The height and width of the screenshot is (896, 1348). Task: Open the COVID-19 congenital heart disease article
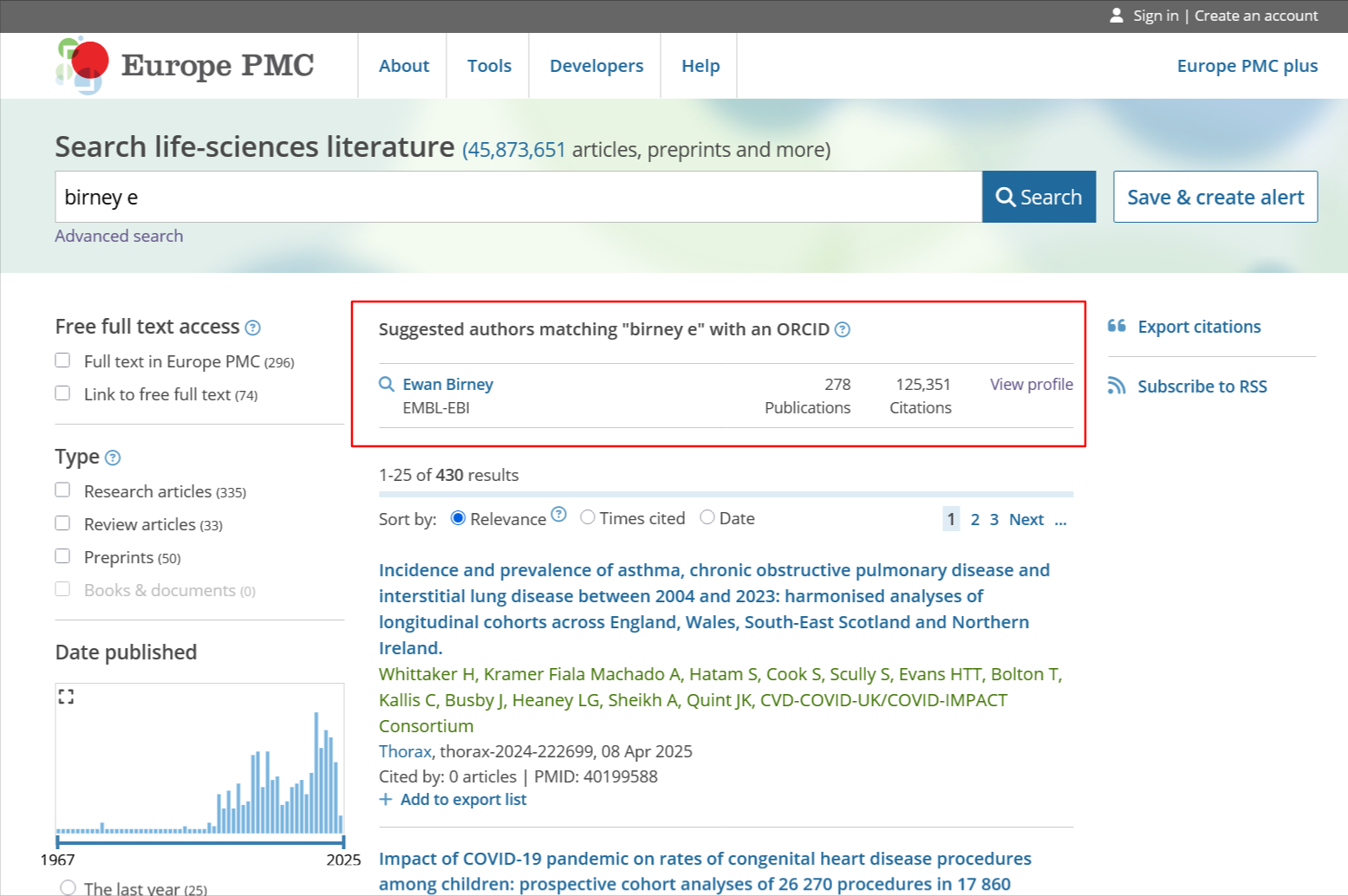click(705, 871)
